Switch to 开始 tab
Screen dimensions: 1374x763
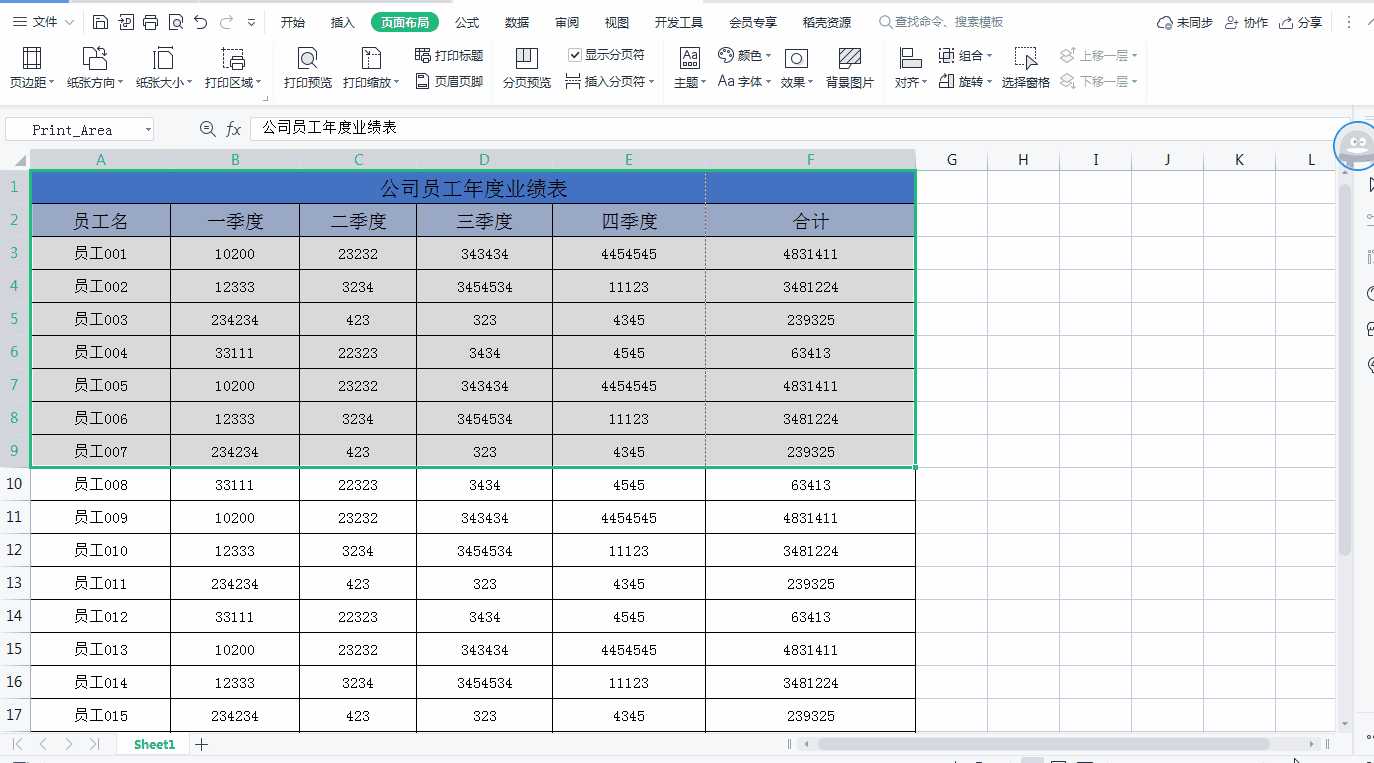[292, 22]
